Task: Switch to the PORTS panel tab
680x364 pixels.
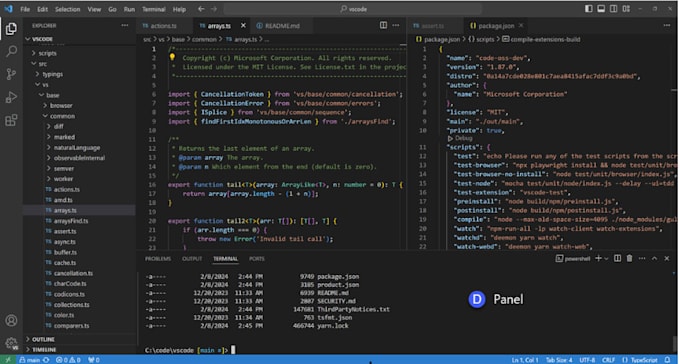Action: tap(257, 259)
